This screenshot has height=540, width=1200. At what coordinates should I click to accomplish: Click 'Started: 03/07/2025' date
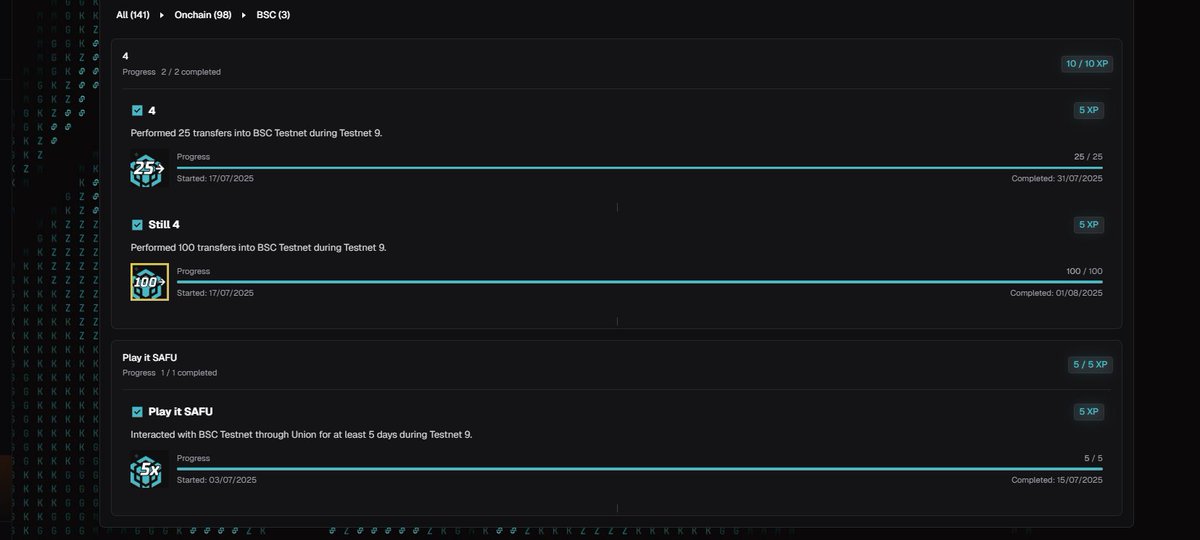[x=217, y=481]
